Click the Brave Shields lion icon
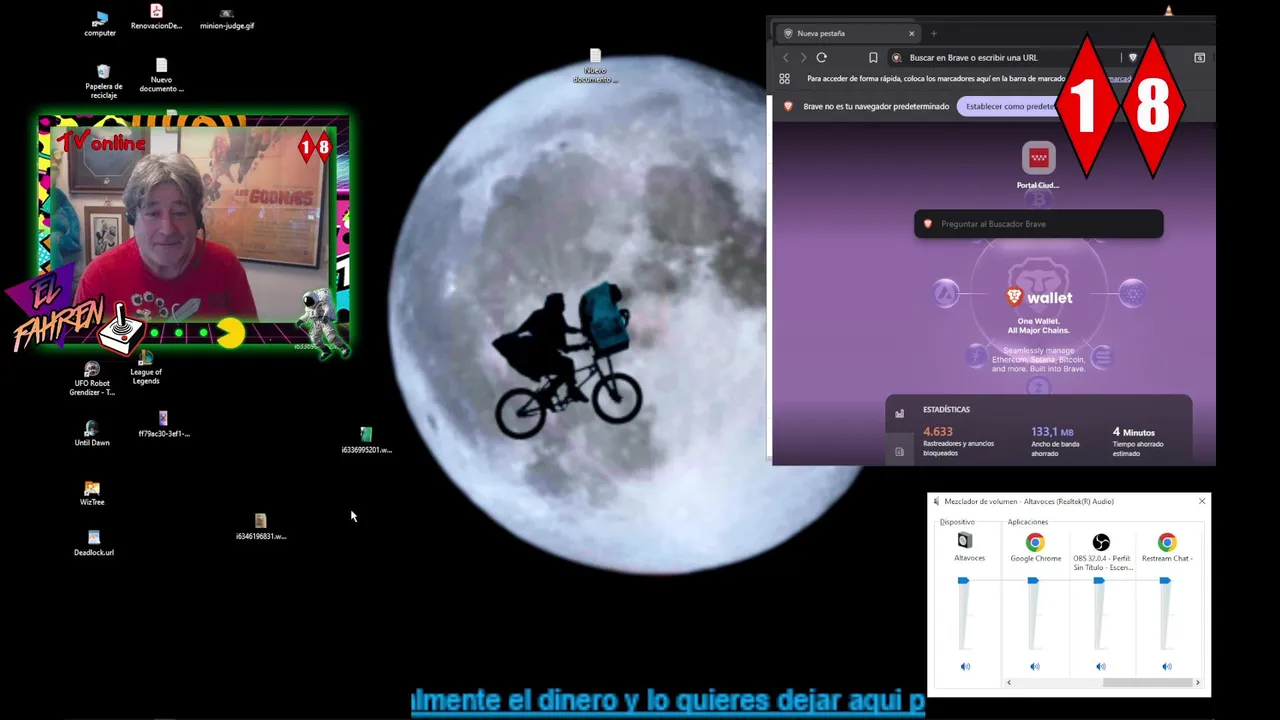The width and height of the screenshot is (1280, 720). click(1133, 58)
